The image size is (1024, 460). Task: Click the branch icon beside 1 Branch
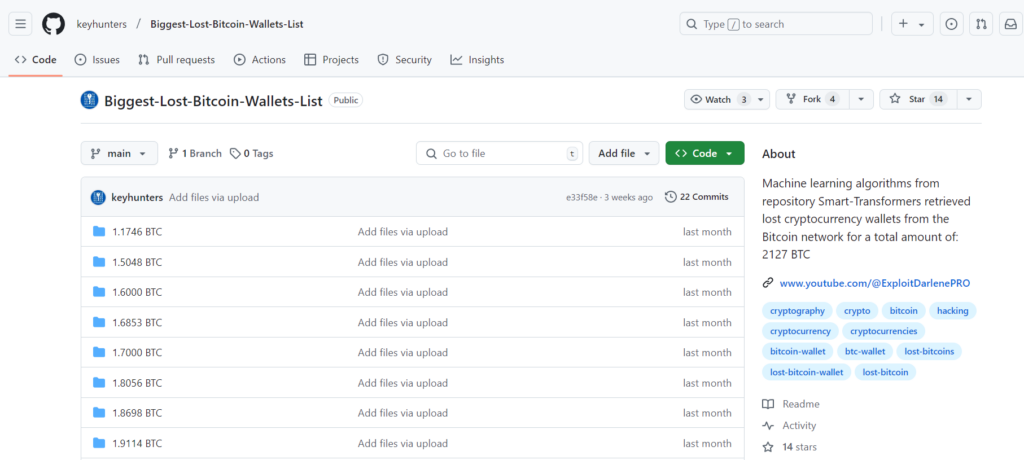174,154
